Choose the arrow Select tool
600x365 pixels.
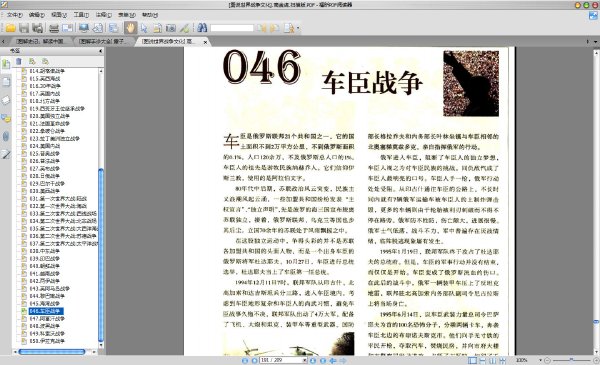pos(144,28)
